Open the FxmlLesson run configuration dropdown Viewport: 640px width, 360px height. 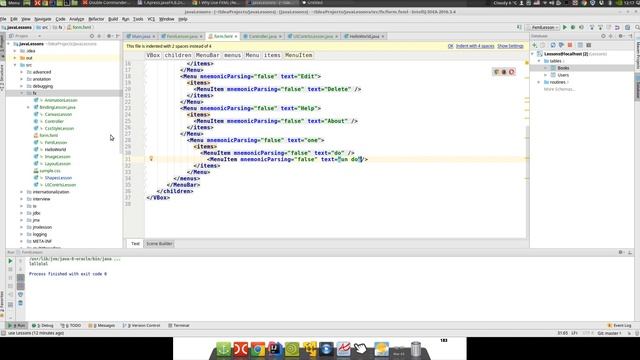click(x=542, y=27)
